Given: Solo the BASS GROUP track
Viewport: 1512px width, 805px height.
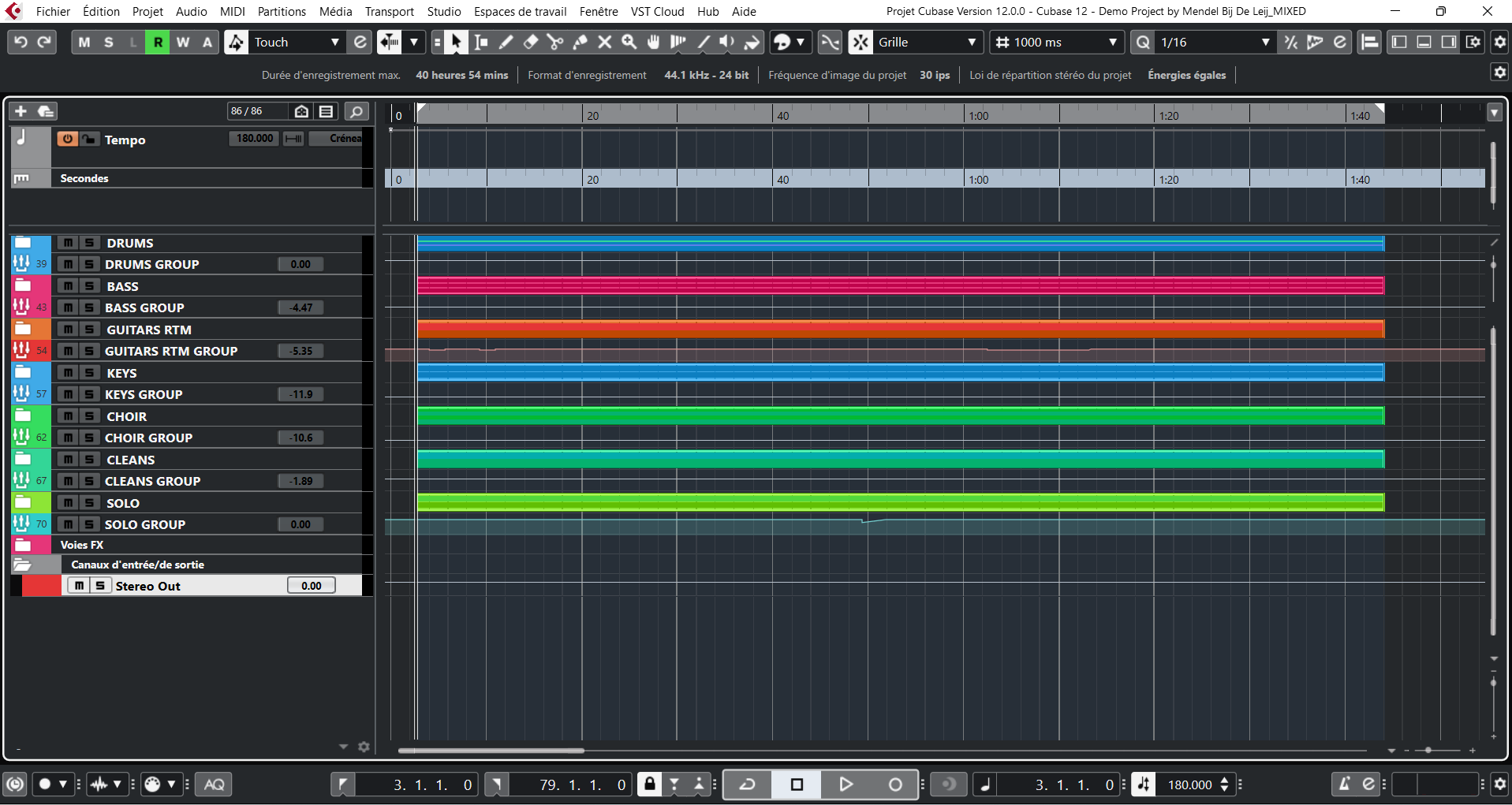Looking at the screenshot, I should pyautogui.click(x=89, y=307).
